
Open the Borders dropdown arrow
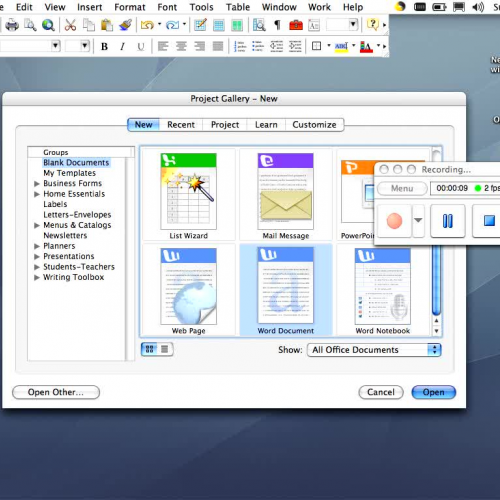pyautogui.click(x=329, y=45)
